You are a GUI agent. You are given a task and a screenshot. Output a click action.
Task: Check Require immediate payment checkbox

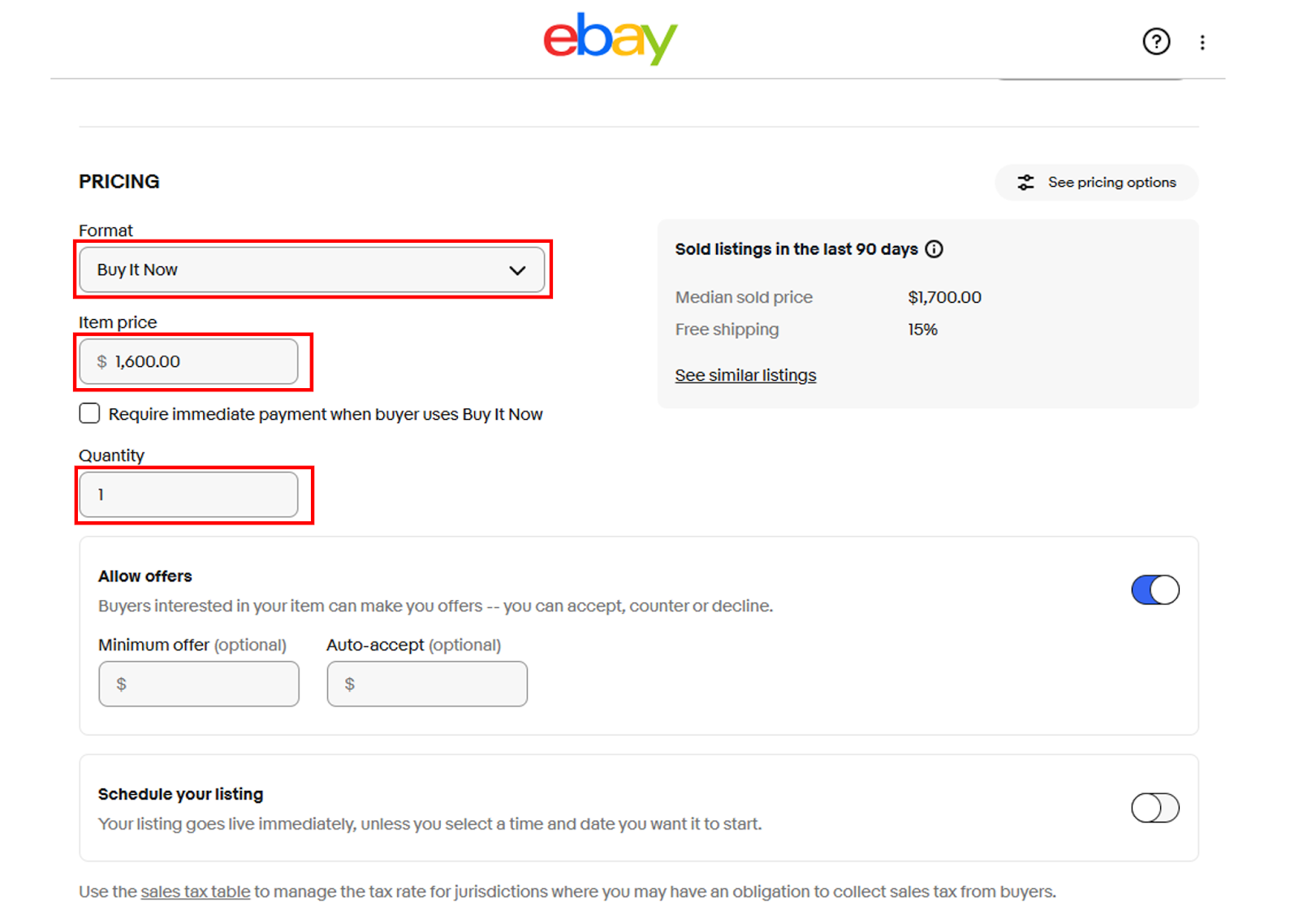(x=89, y=413)
